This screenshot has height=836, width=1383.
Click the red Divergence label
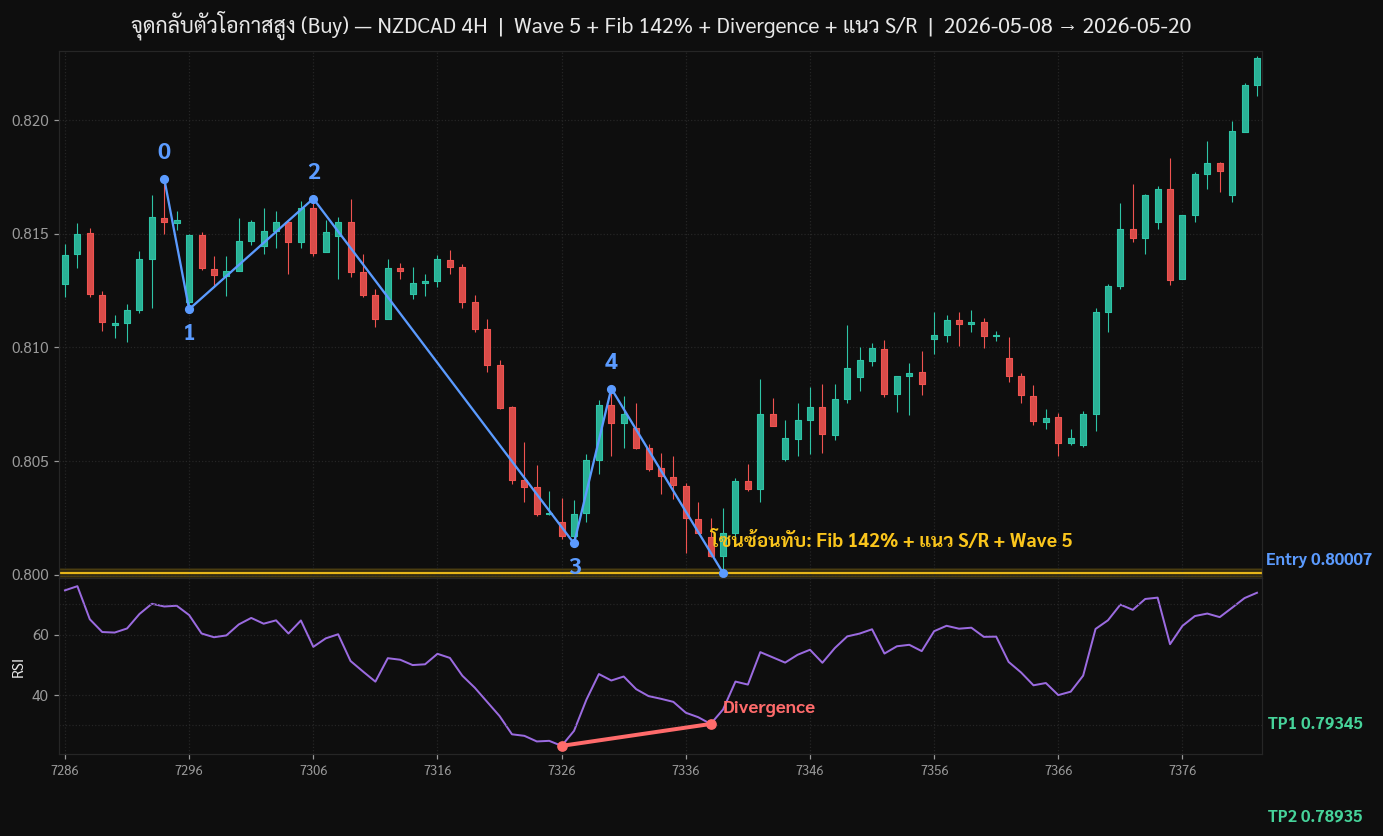click(x=768, y=708)
